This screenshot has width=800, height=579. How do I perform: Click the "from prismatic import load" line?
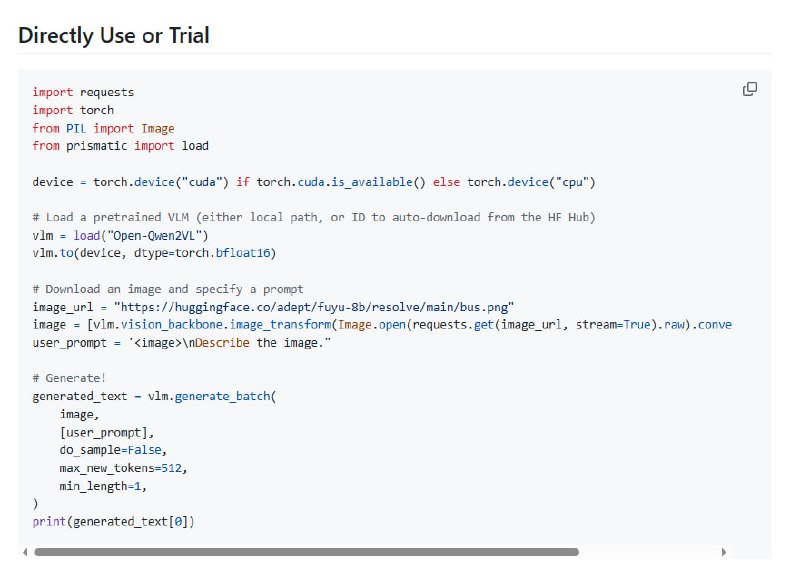(x=120, y=146)
